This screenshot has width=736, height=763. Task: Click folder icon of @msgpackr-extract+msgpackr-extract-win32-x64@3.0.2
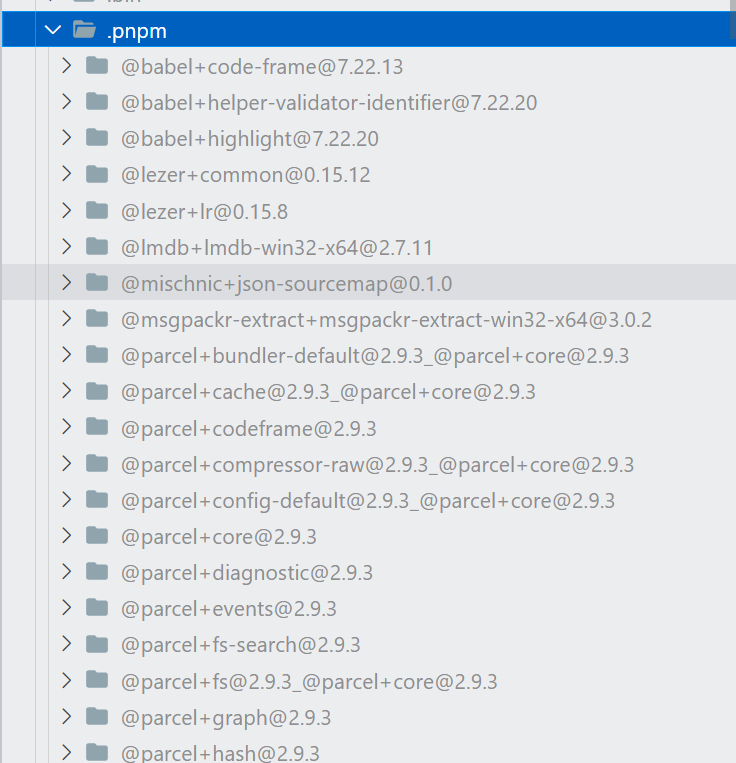(x=97, y=319)
